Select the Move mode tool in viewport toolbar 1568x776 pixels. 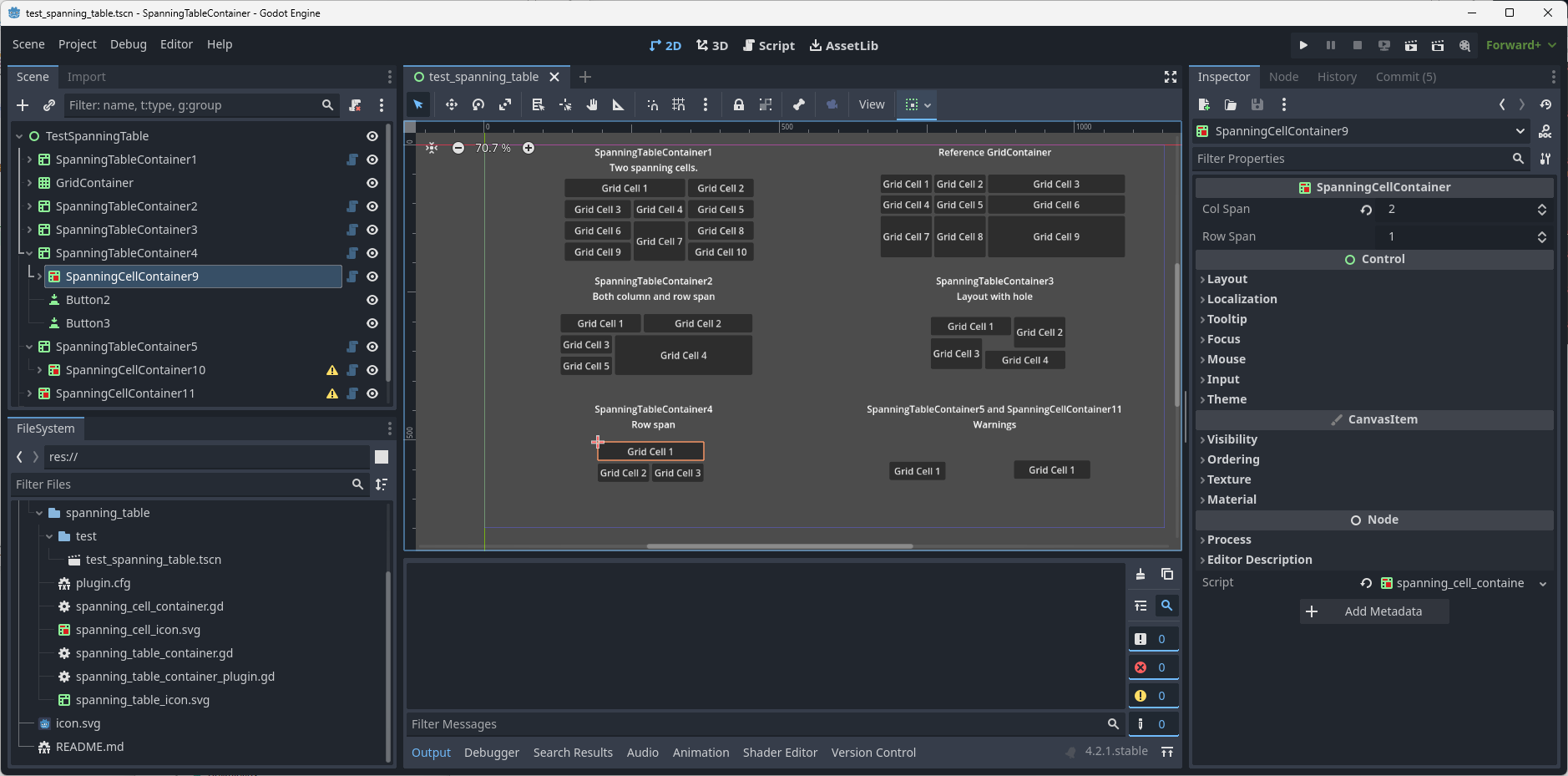pyautogui.click(x=451, y=104)
